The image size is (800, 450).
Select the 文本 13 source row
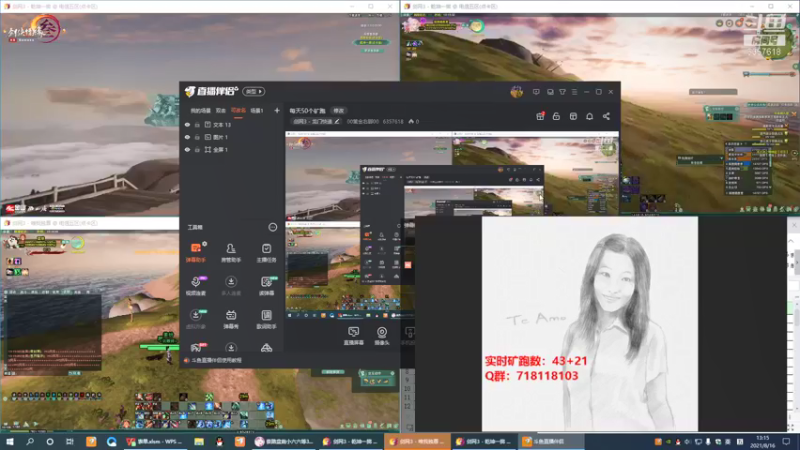pos(232,124)
